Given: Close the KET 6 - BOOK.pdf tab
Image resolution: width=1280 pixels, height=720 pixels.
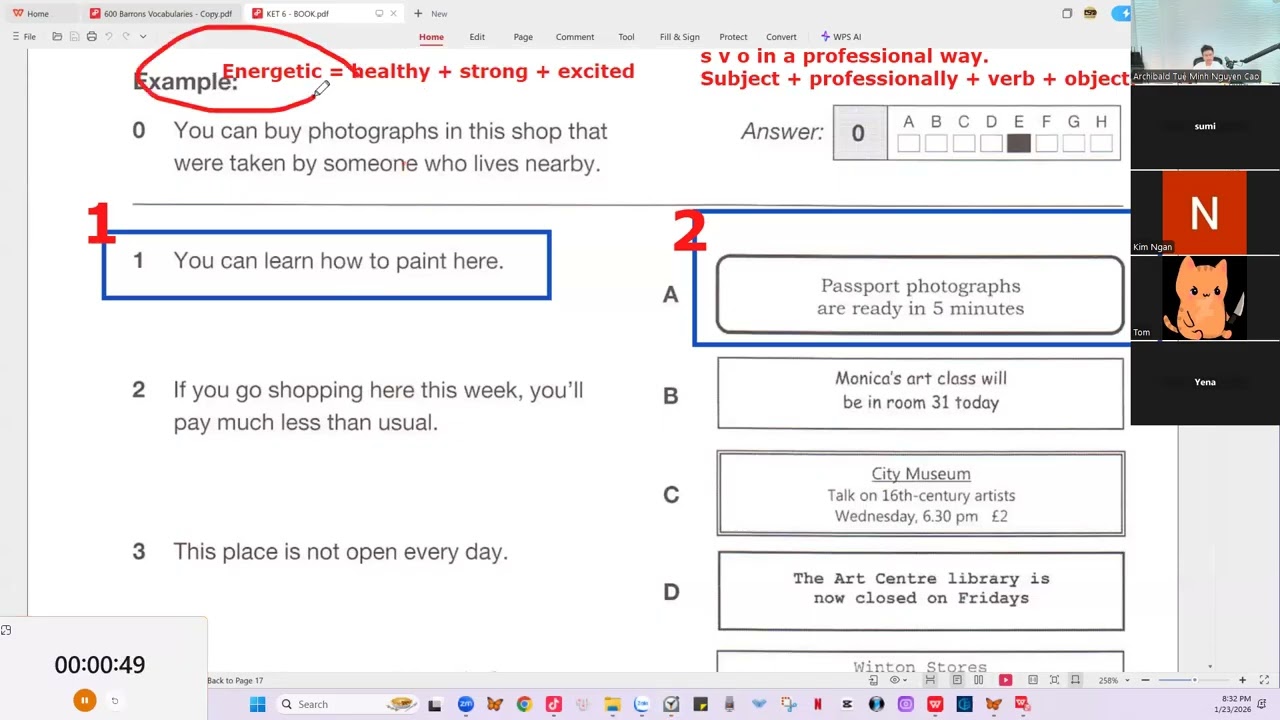Looking at the screenshot, I should click(393, 13).
